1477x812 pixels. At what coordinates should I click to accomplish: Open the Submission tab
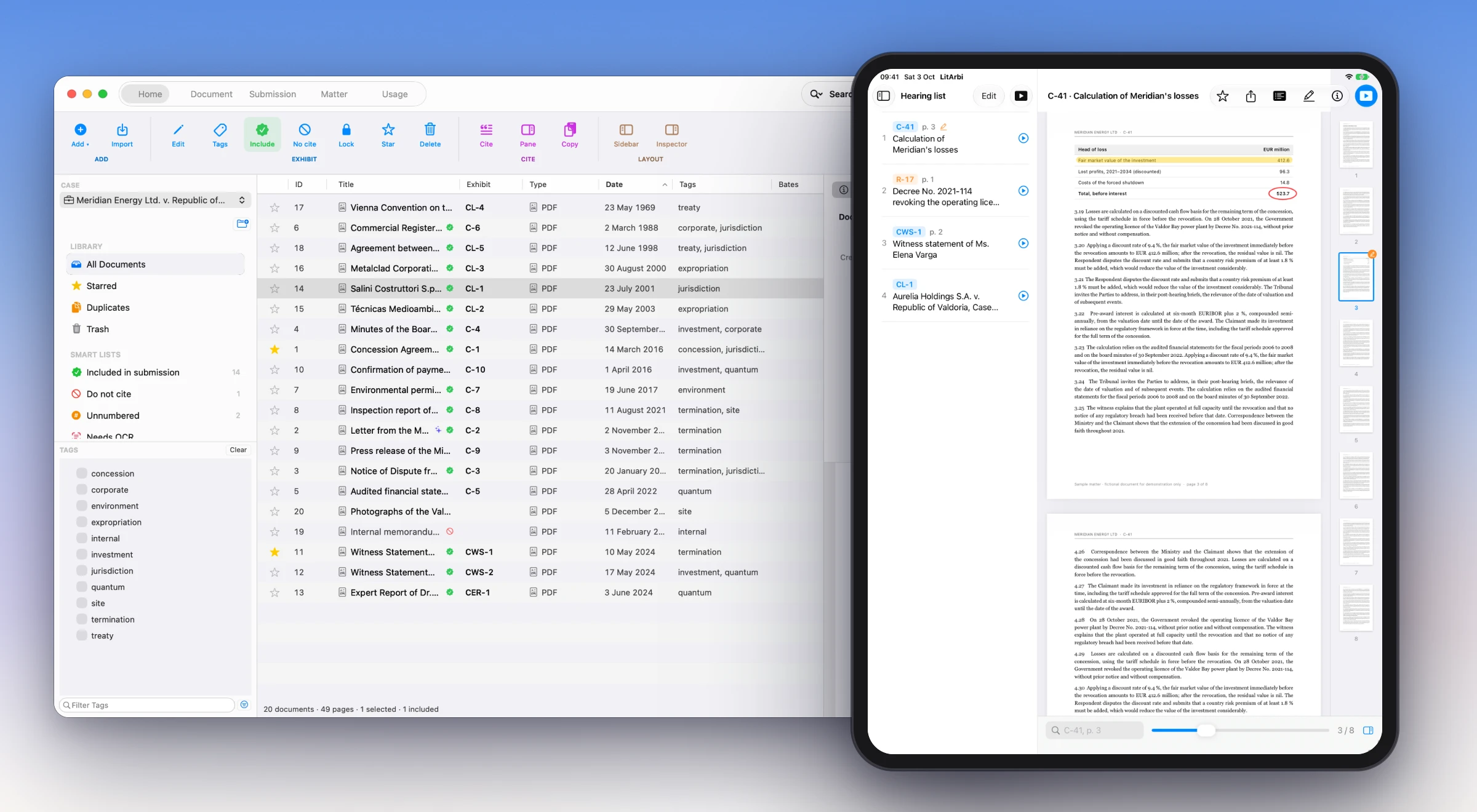[x=273, y=94]
